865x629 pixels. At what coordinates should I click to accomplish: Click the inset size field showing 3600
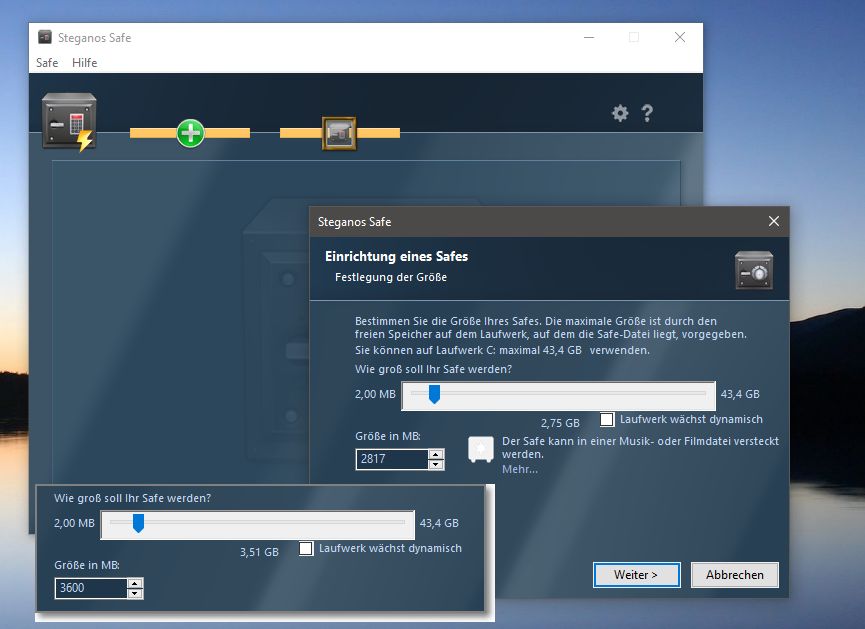(x=91, y=588)
